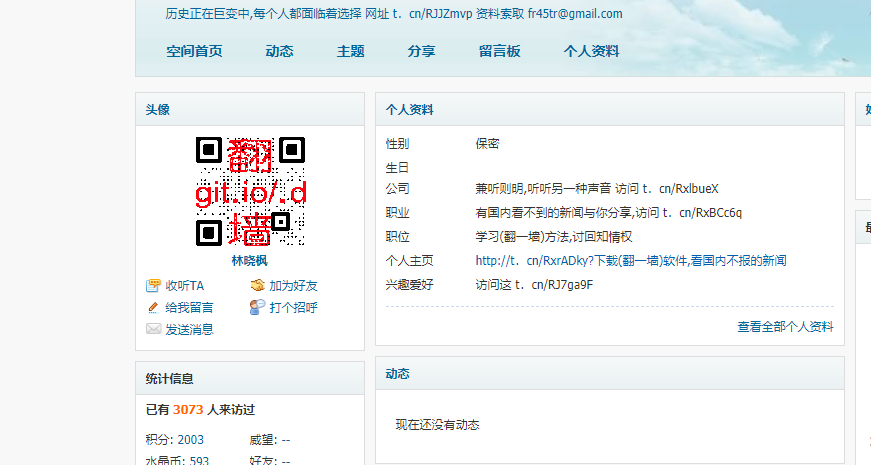The height and width of the screenshot is (465, 871).
Task: Click the 威望 value dashes
Action: coord(286,439)
